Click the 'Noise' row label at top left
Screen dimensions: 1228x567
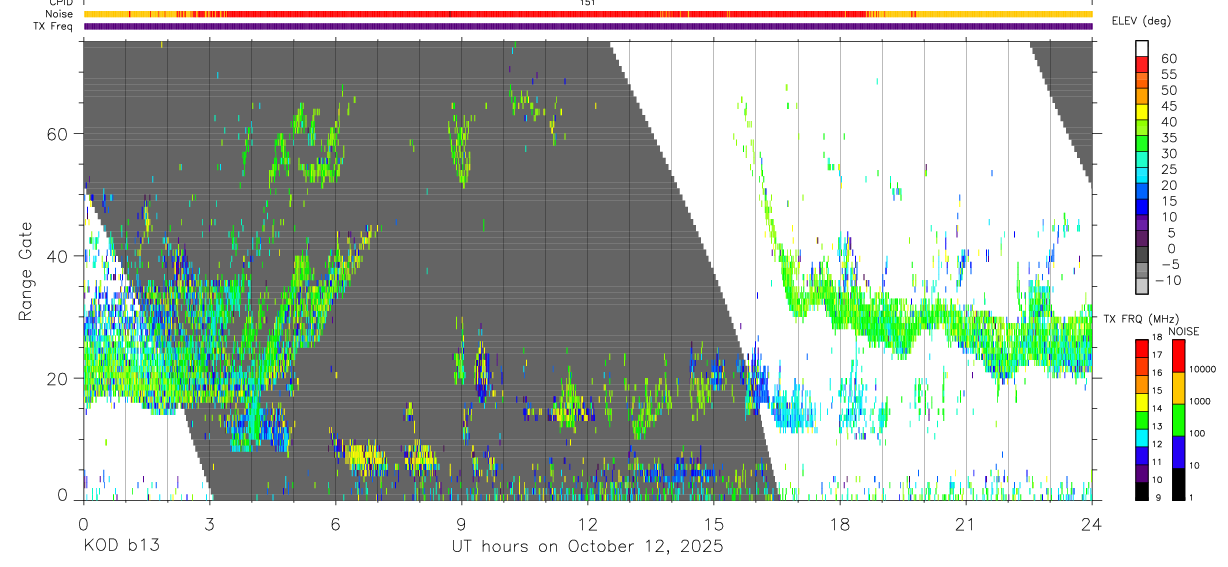59,14
